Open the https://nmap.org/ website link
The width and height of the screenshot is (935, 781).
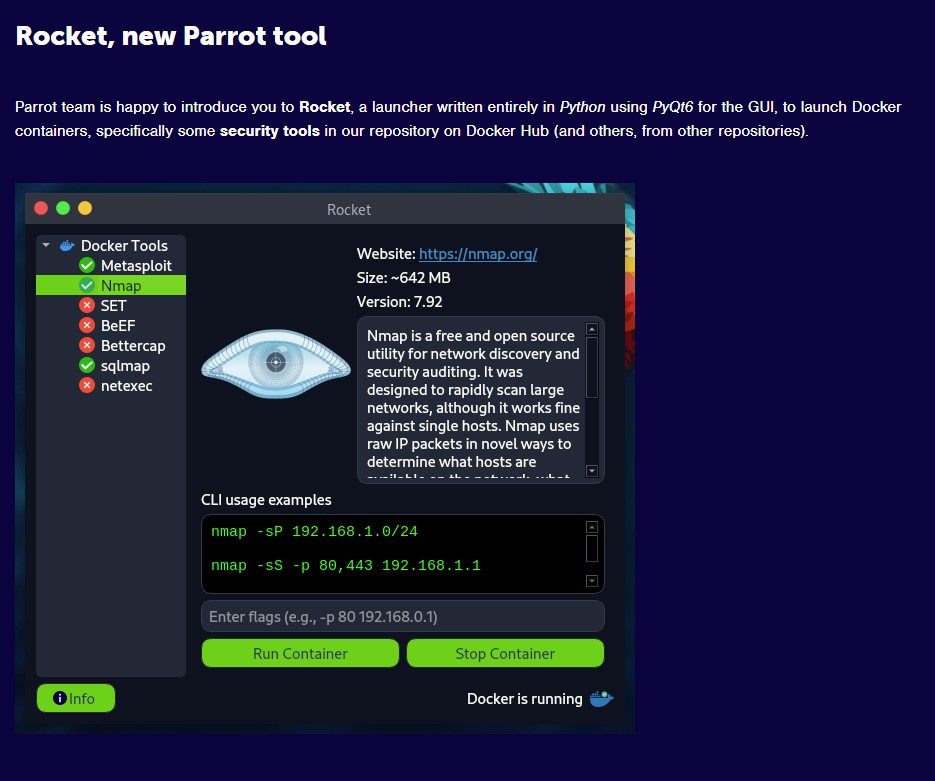[x=478, y=254]
